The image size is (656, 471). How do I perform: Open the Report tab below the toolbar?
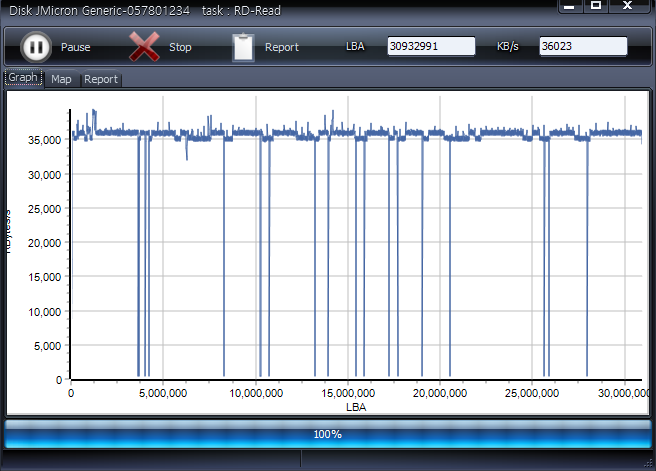100,79
